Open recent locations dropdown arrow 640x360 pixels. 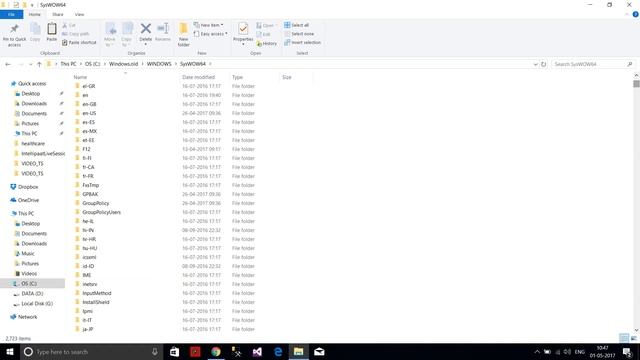point(31,64)
